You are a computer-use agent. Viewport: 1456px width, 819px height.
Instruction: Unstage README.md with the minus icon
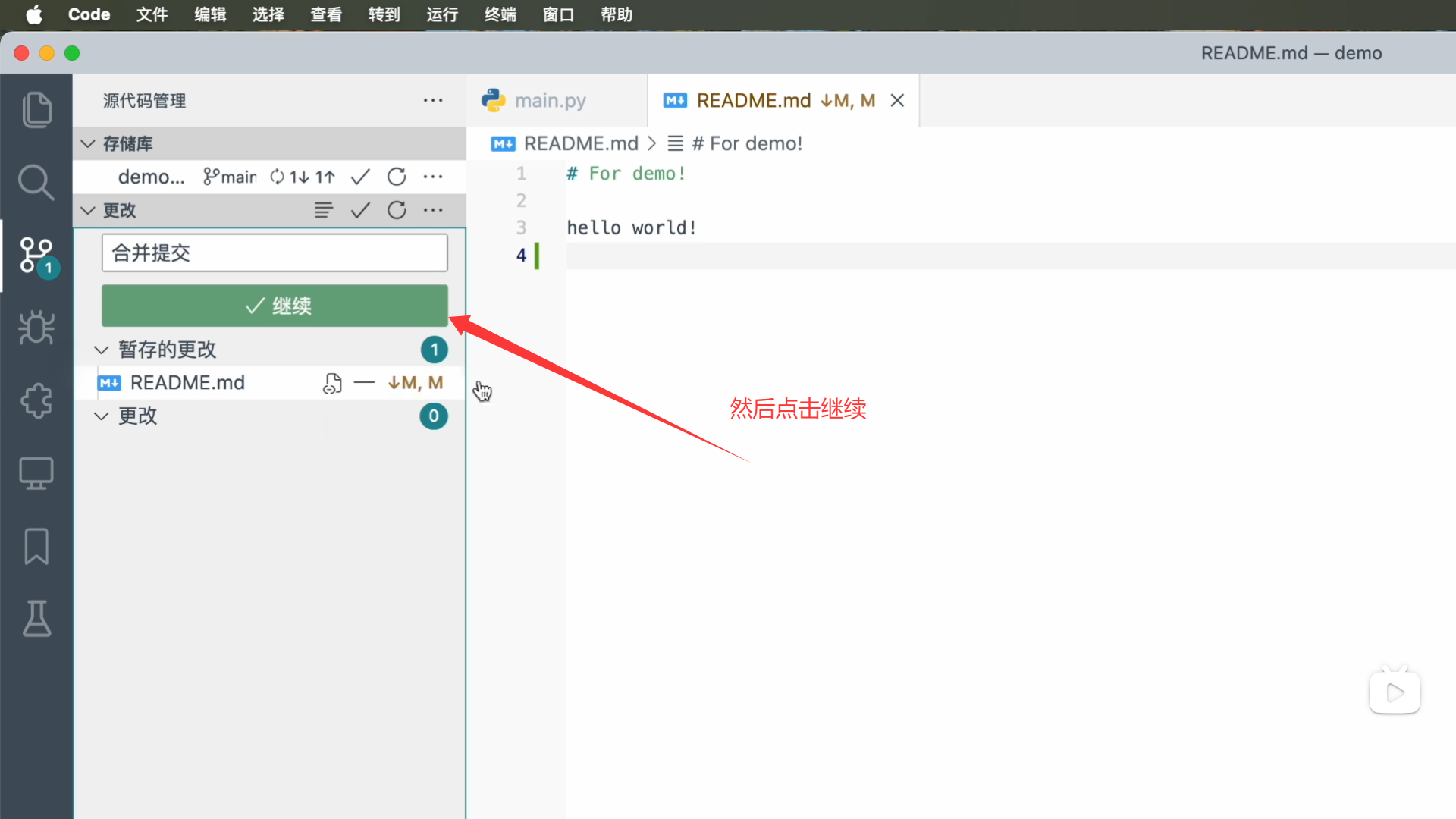click(364, 383)
